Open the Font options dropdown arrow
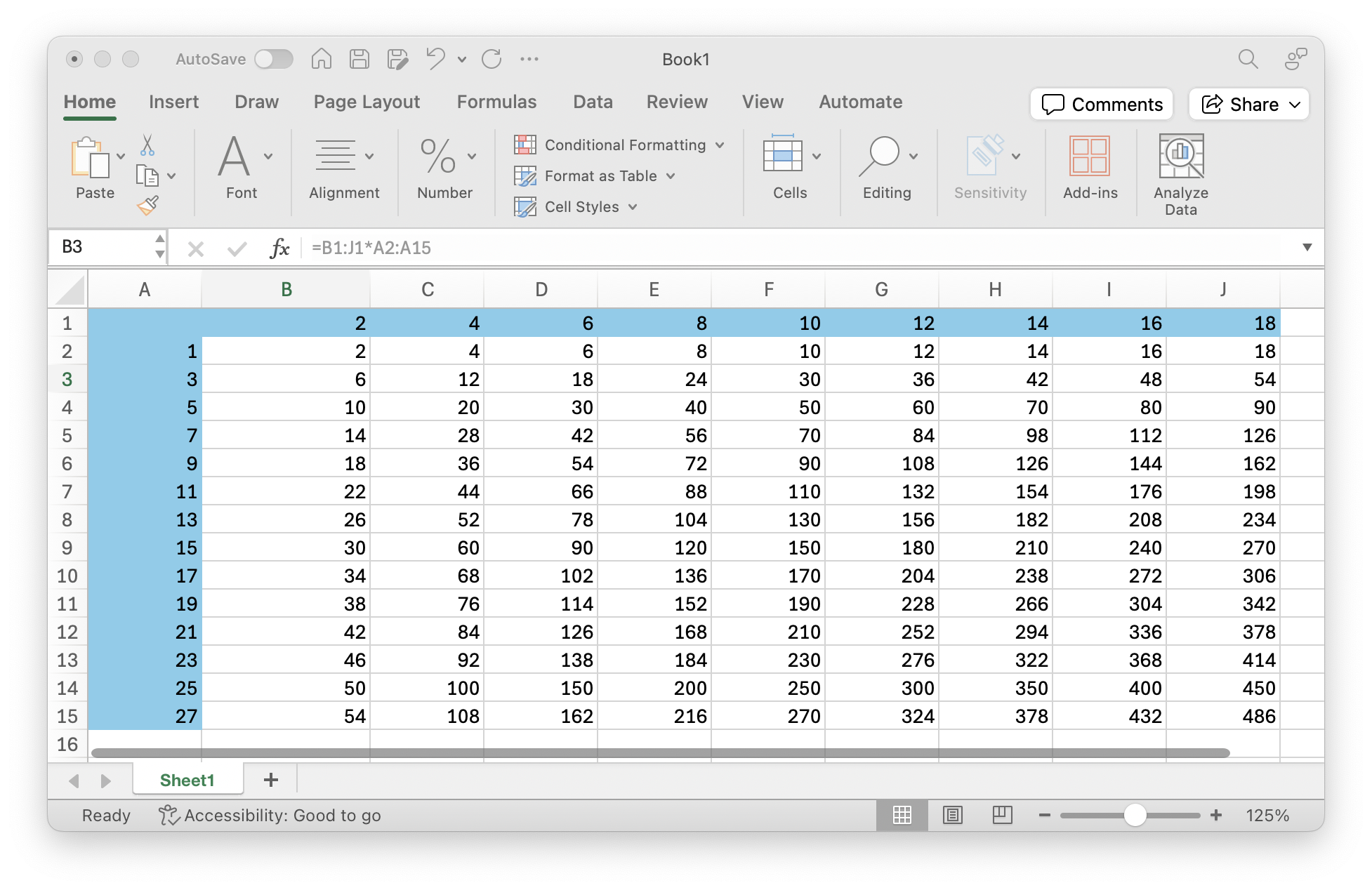The image size is (1372, 890). (x=267, y=156)
